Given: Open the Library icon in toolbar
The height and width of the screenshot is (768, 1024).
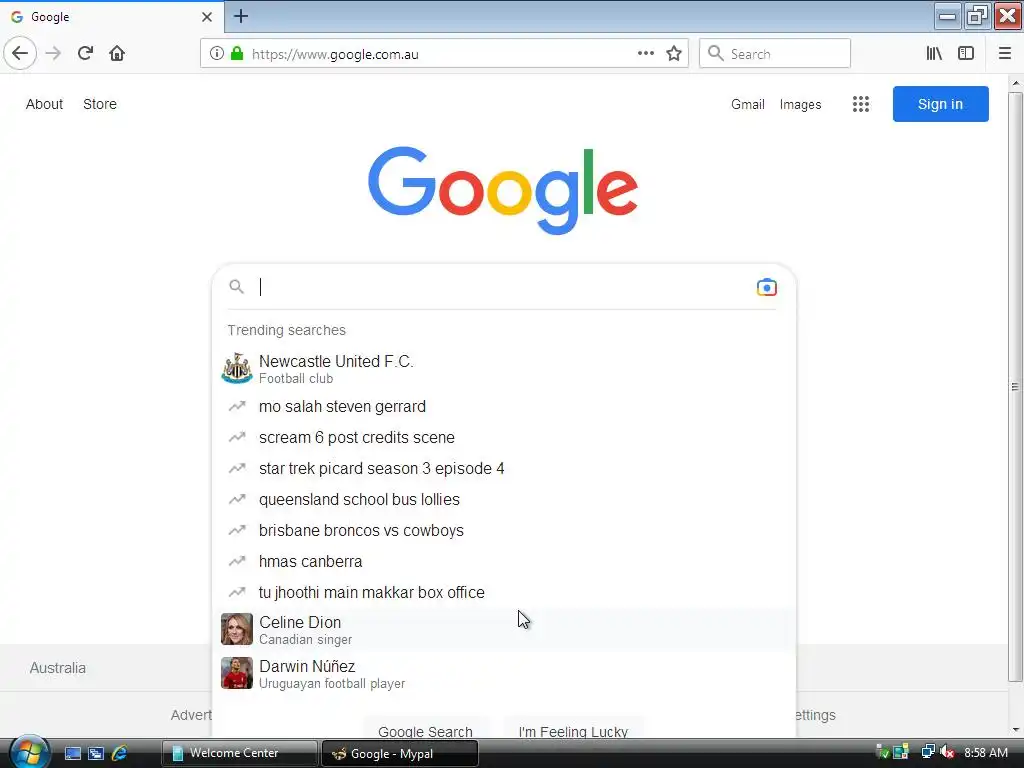Looking at the screenshot, I should (x=934, y=54).
